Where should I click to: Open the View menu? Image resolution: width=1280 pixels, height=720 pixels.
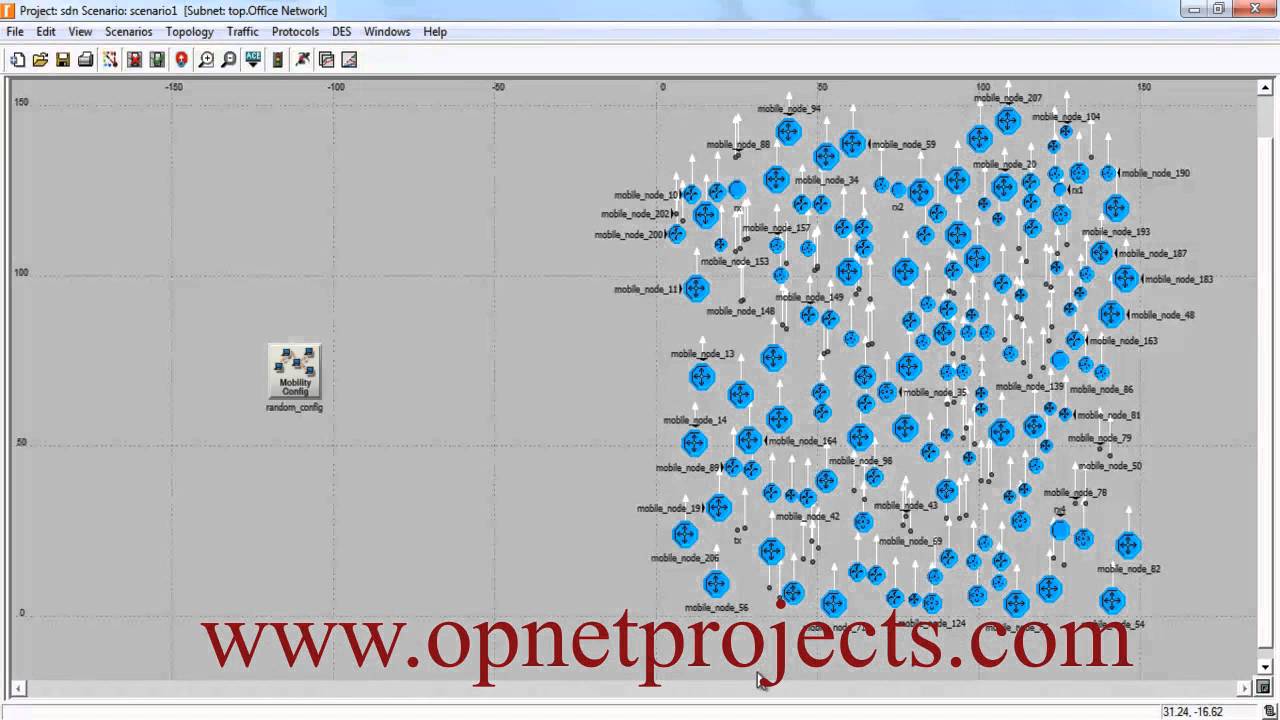80,32
